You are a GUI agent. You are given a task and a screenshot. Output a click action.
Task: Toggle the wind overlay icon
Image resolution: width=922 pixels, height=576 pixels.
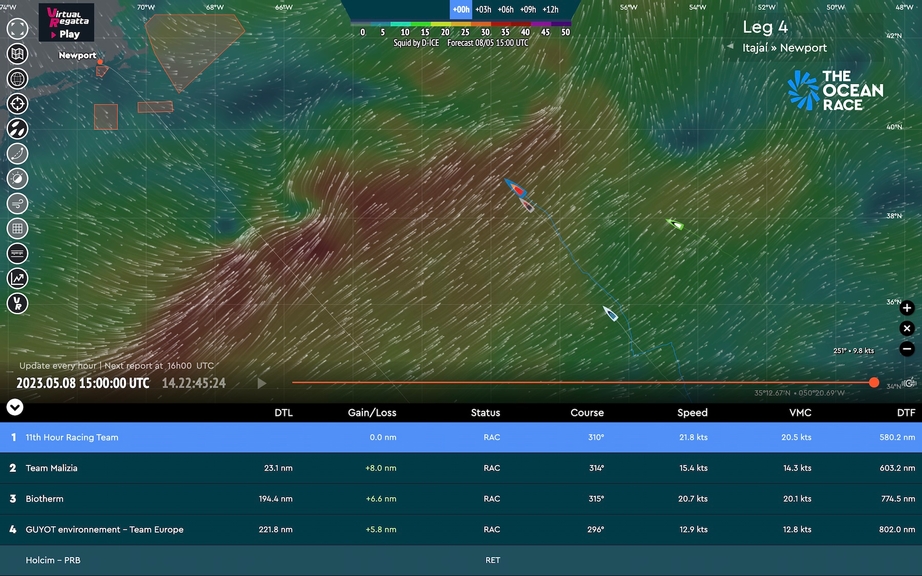[x=17, y=203]
